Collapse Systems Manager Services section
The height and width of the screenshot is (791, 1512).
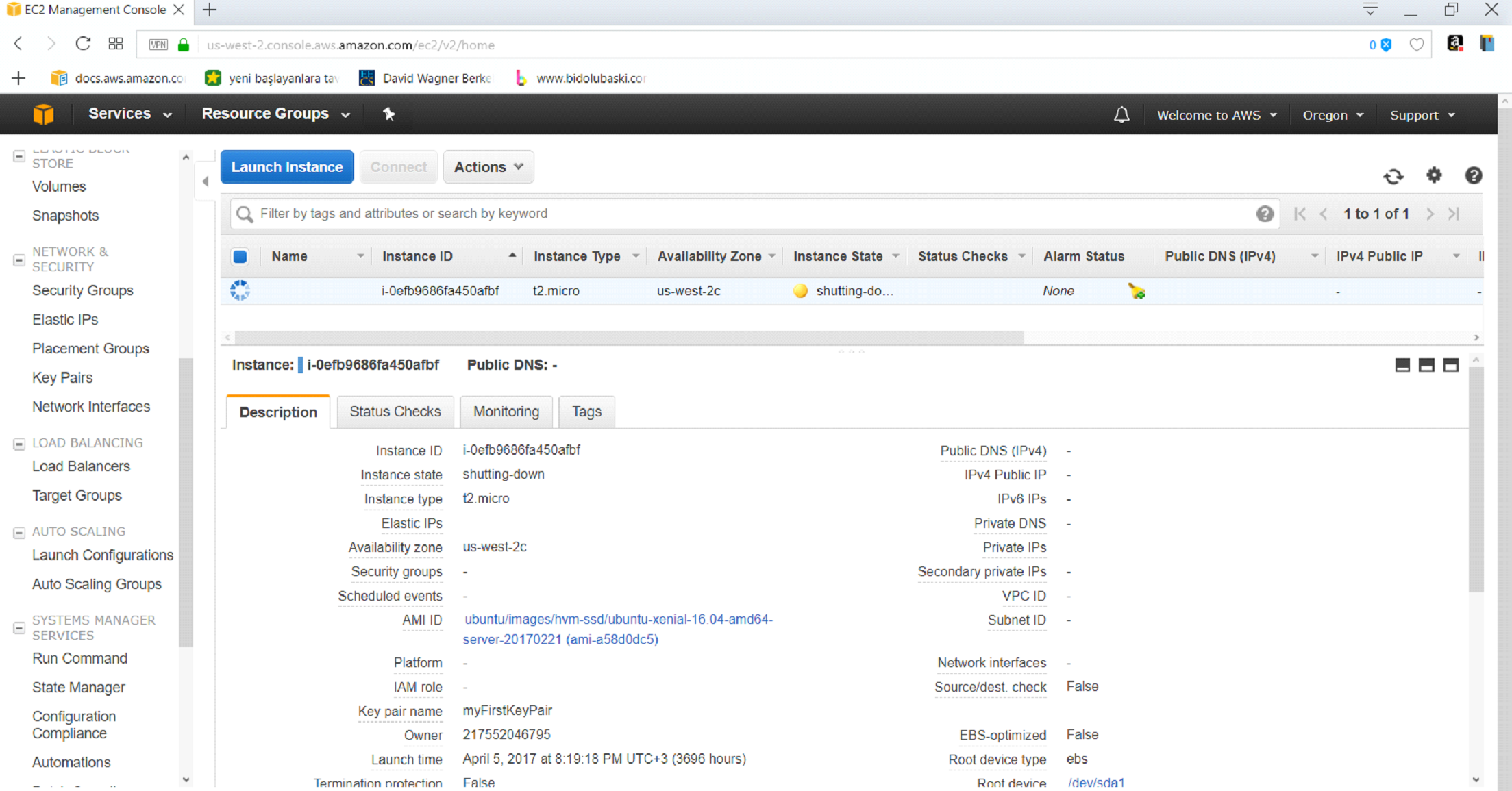19,628
